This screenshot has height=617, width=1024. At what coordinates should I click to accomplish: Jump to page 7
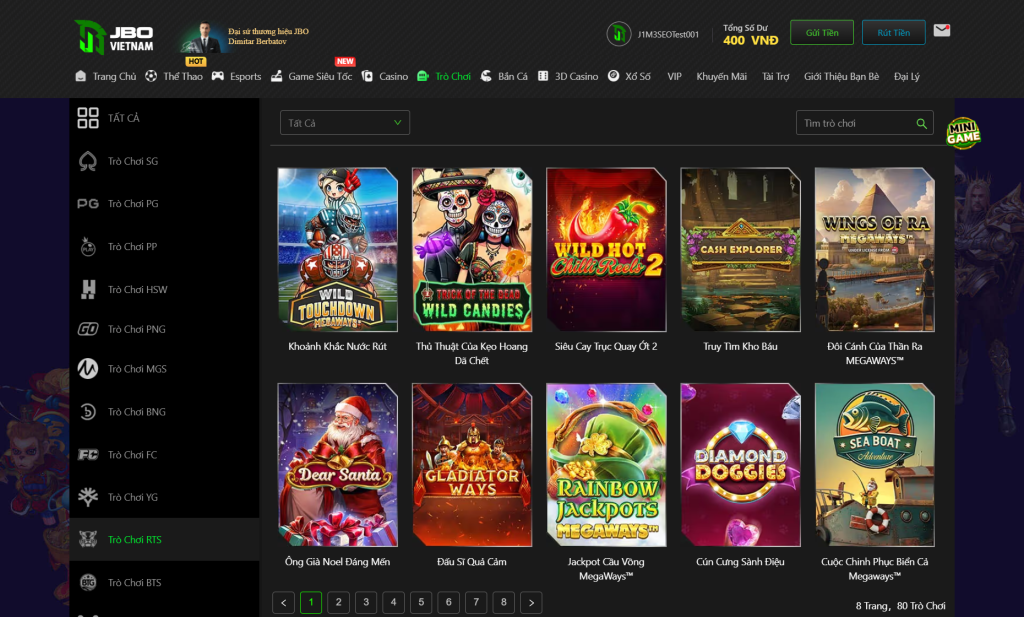tap(476, 603)
